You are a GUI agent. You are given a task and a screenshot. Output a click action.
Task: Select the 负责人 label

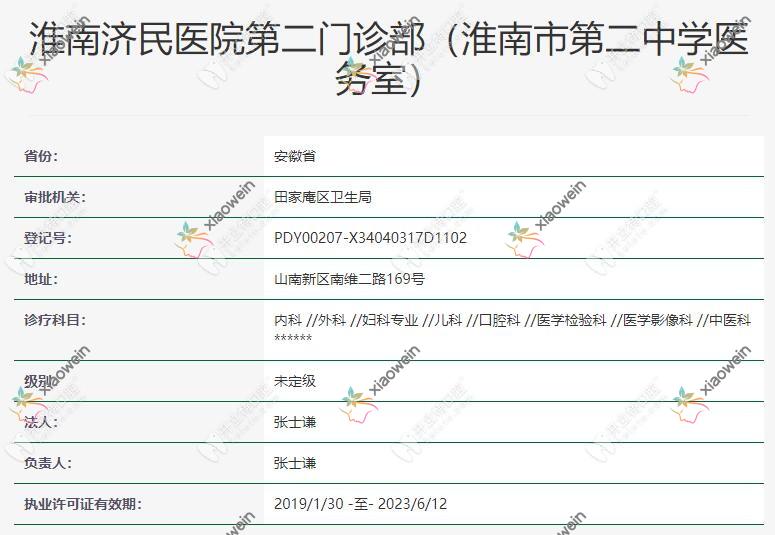click(x=48, y=463)
